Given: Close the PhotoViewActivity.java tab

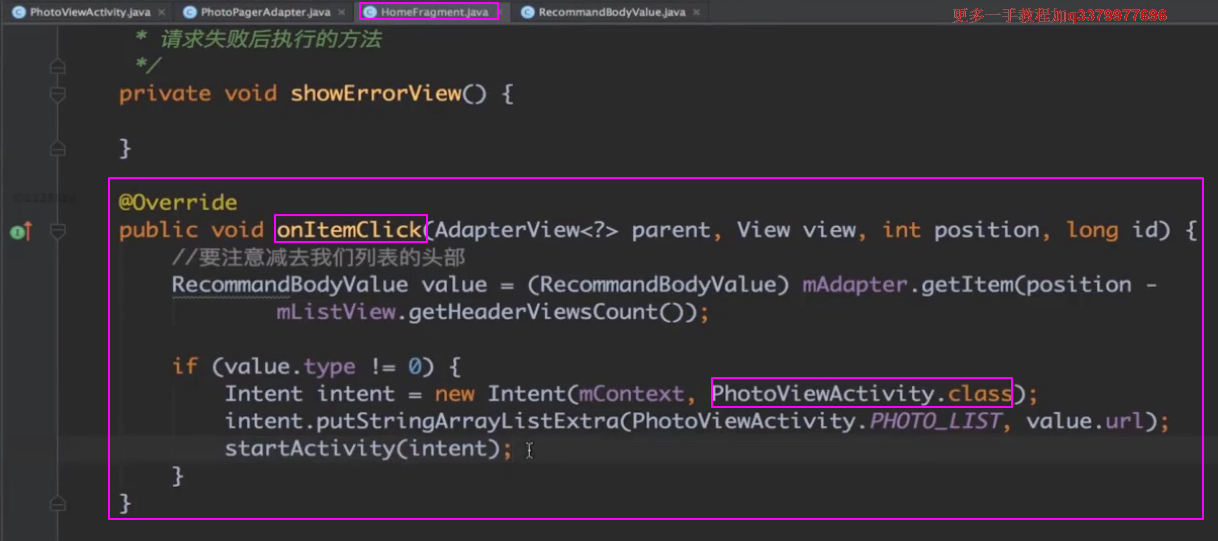Looking at the screenshot, I should tap(161, 13).
